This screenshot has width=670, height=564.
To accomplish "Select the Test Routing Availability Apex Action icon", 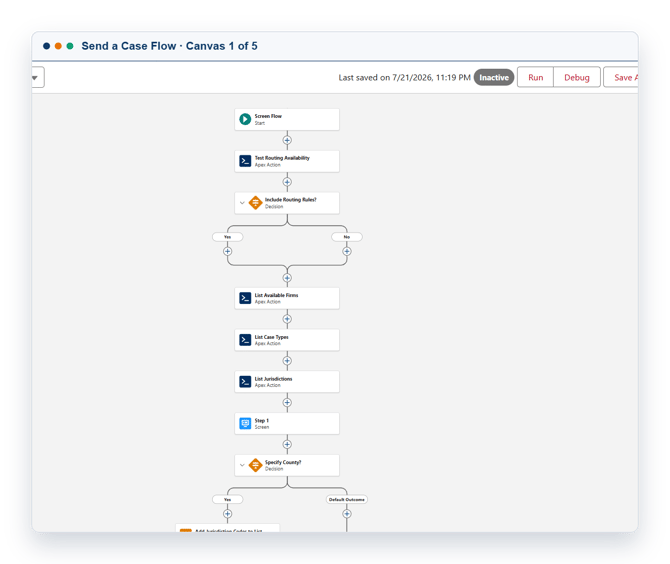I will pos(245,161).
